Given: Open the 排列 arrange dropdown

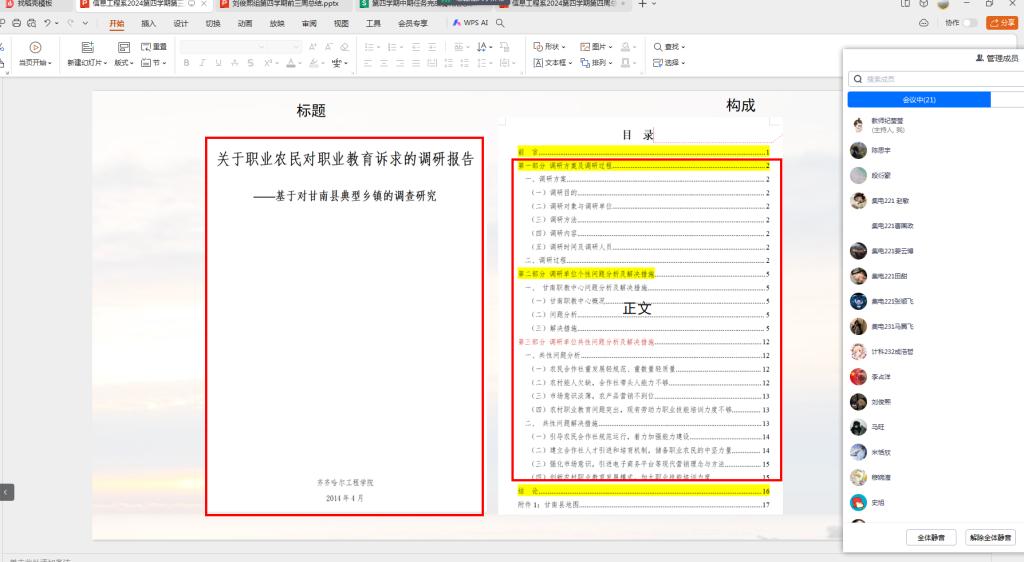Looking at the screenshot, I should coord(598,62).
